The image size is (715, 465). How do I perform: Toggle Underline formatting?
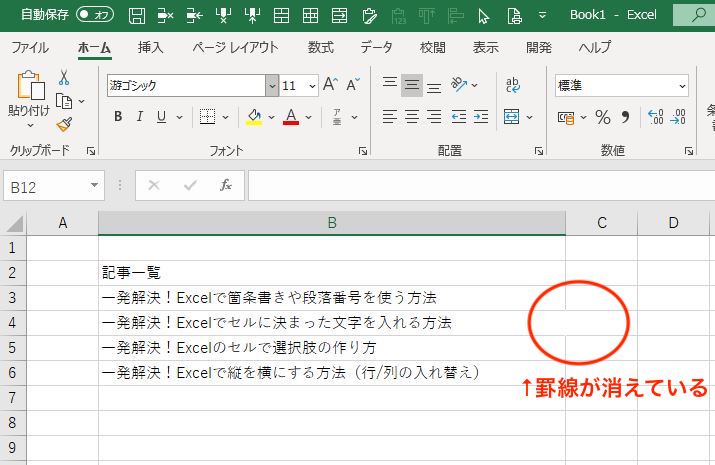pos(161,117)
